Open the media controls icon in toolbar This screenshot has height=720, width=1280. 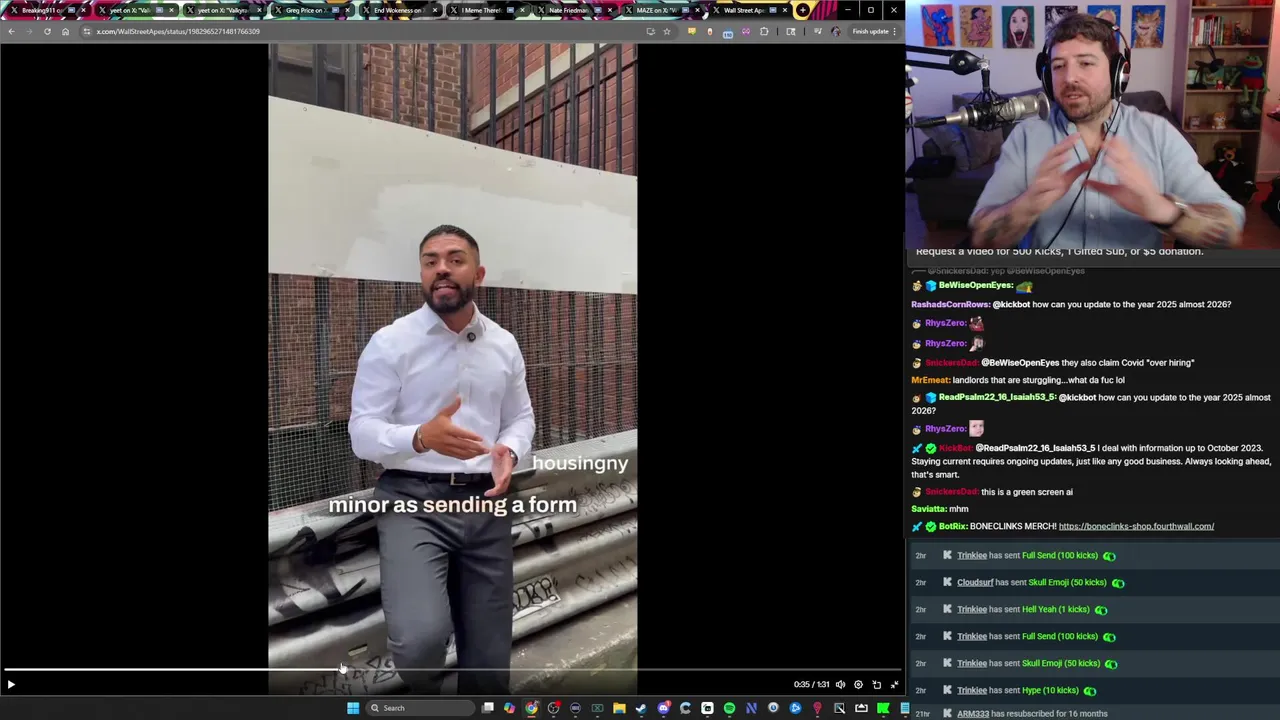click(818, 31)
